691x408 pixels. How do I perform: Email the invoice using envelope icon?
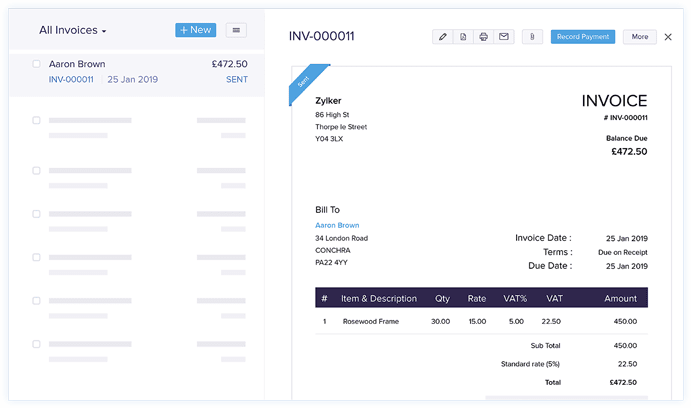click(x=504, y=37)
